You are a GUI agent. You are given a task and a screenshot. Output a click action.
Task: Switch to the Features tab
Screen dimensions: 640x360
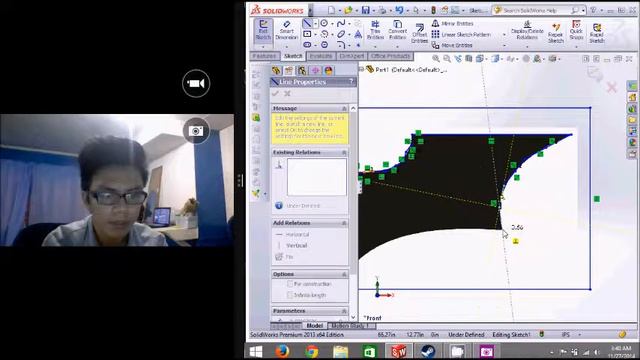click(264, 56)
